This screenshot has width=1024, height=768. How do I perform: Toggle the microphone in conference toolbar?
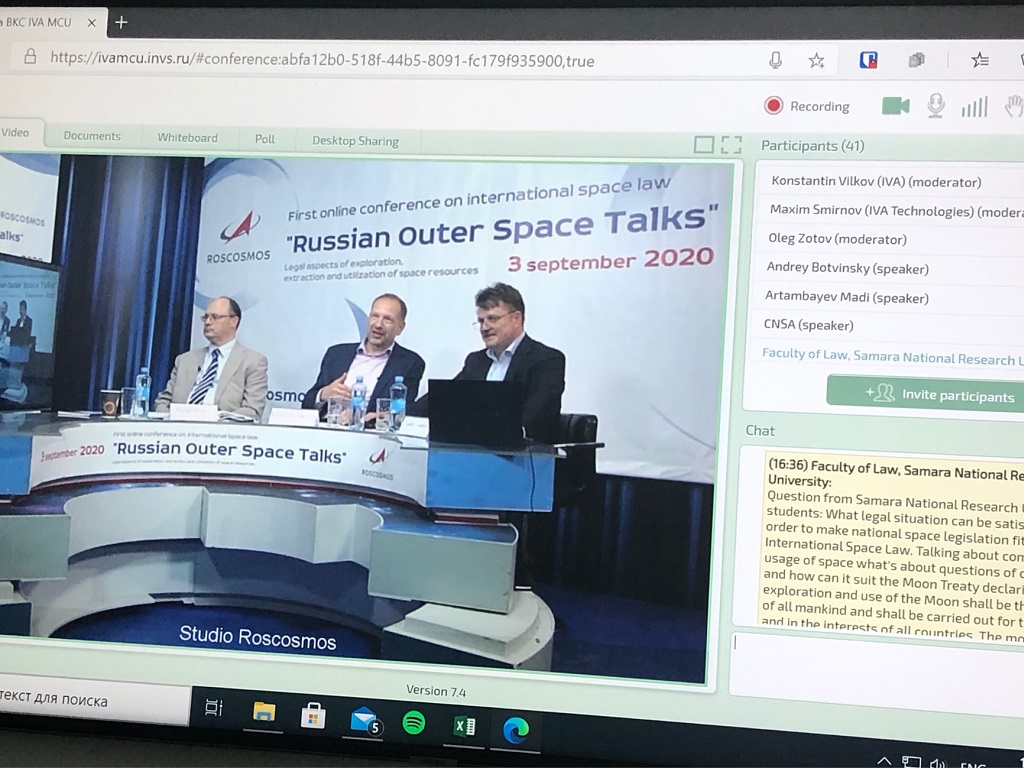tap(936, 106)
